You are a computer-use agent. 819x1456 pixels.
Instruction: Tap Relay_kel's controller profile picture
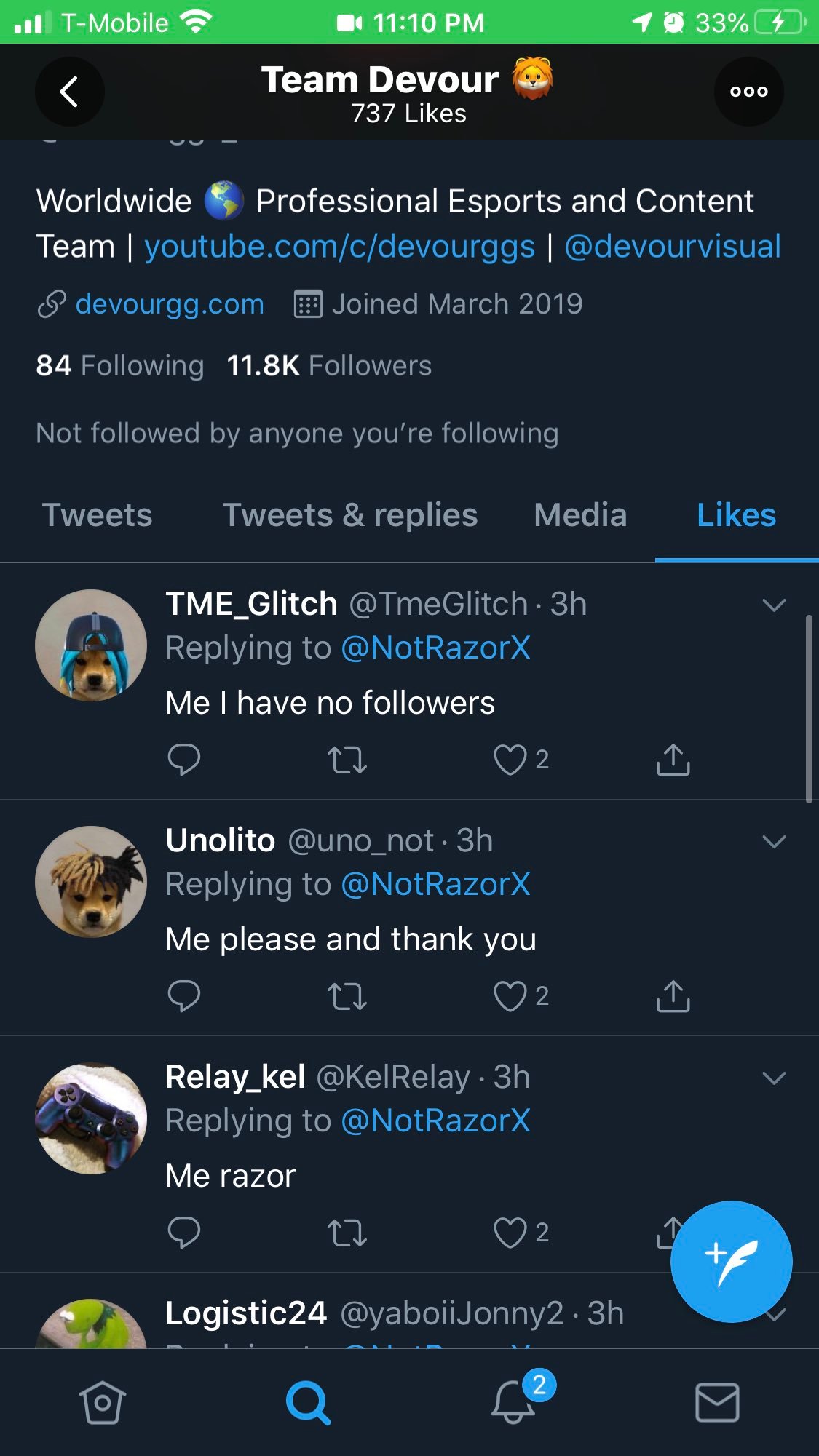tap(91, 1118)
